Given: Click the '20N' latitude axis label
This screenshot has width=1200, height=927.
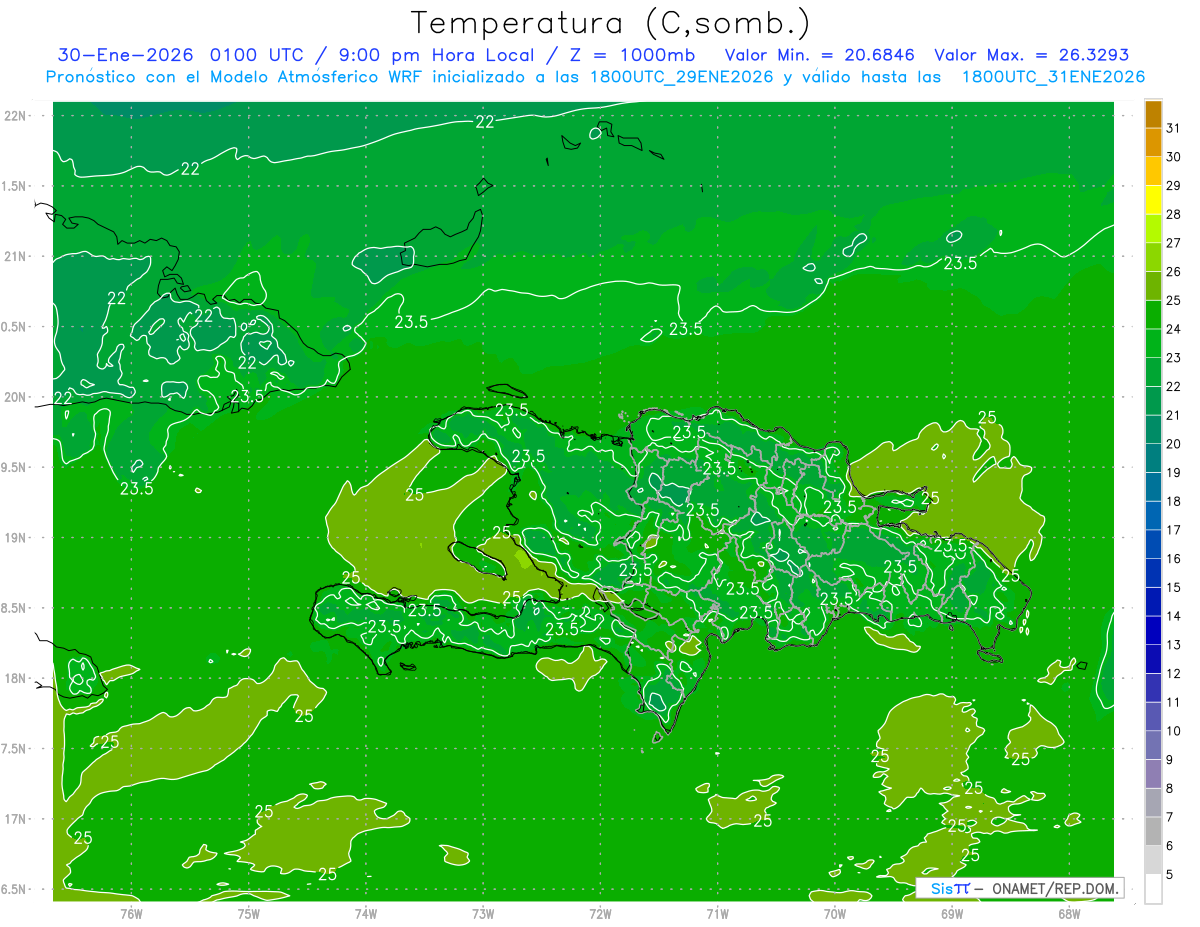Looking at the screenshot, I should click(x=14, y=397).
